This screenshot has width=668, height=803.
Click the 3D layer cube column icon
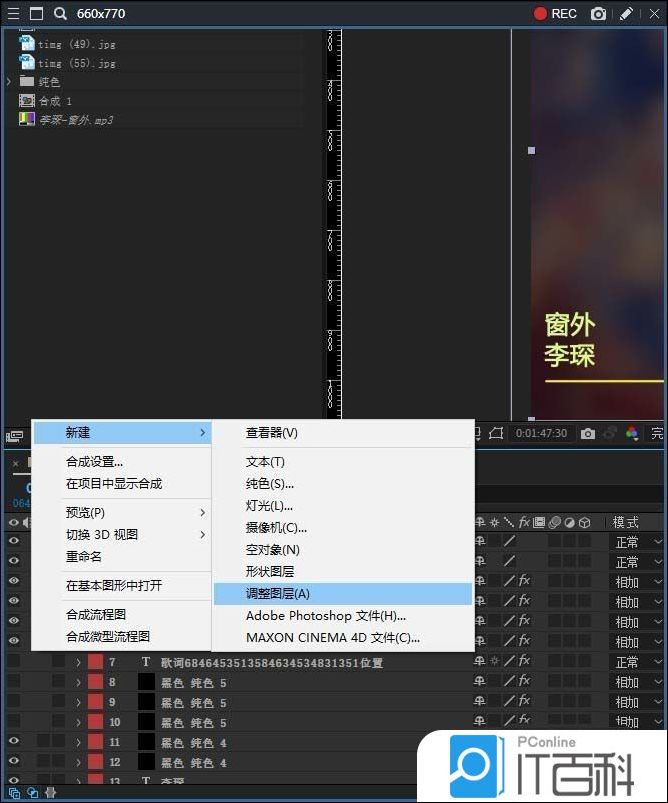(x=584, y=522)
